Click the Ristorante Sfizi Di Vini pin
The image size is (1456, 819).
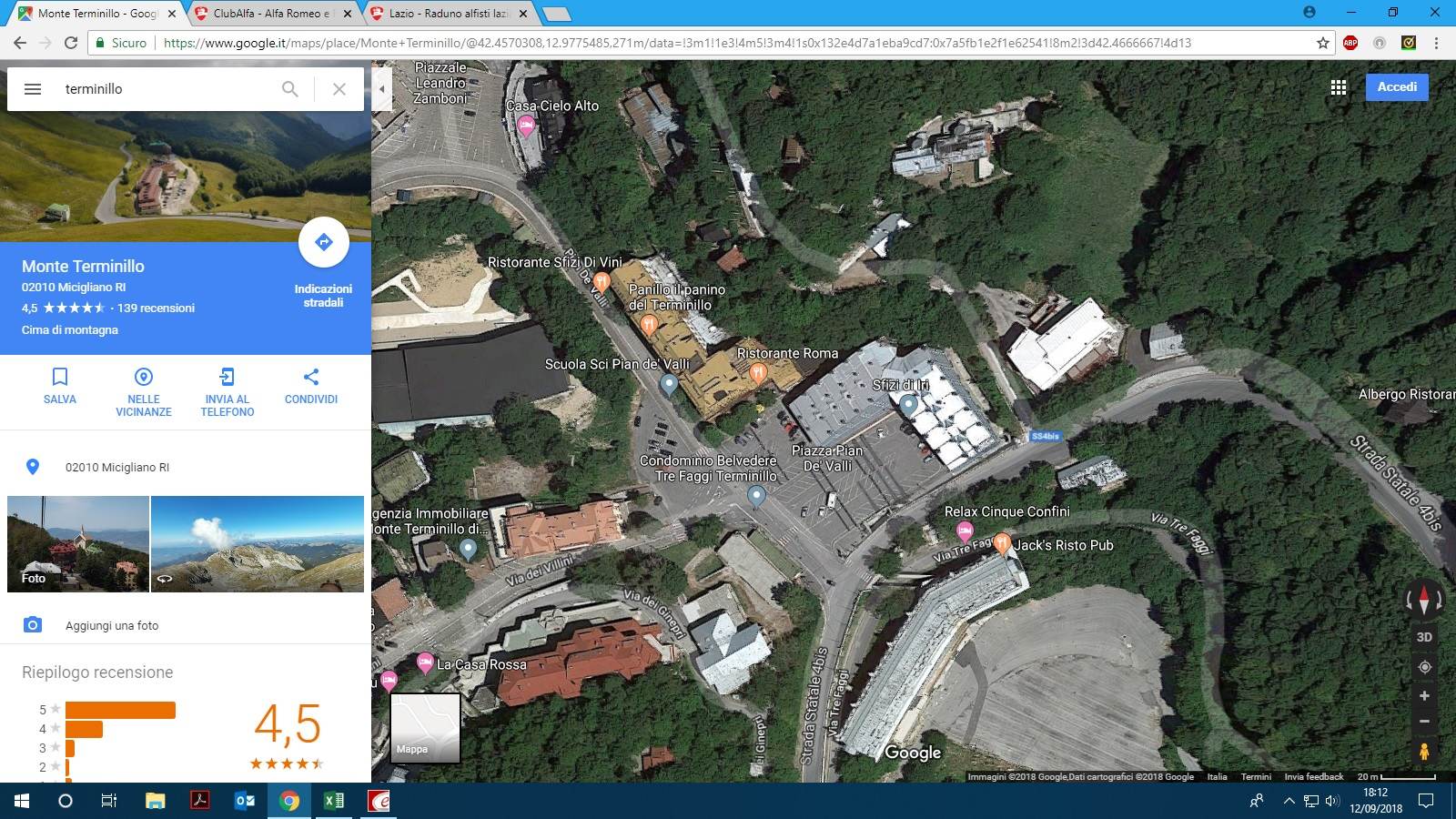click(601, 281)
